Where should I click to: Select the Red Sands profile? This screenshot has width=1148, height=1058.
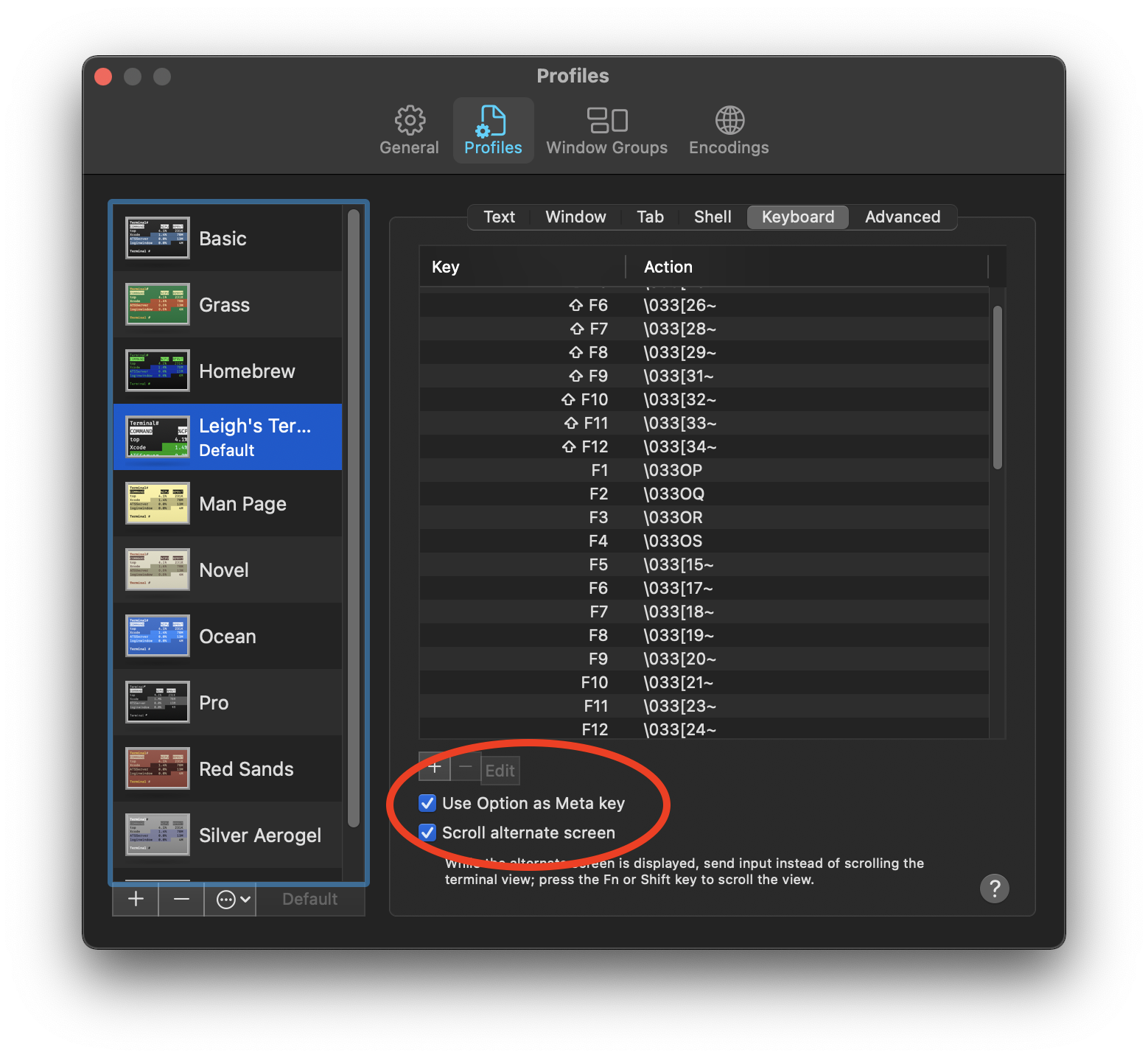pos(228,768)
